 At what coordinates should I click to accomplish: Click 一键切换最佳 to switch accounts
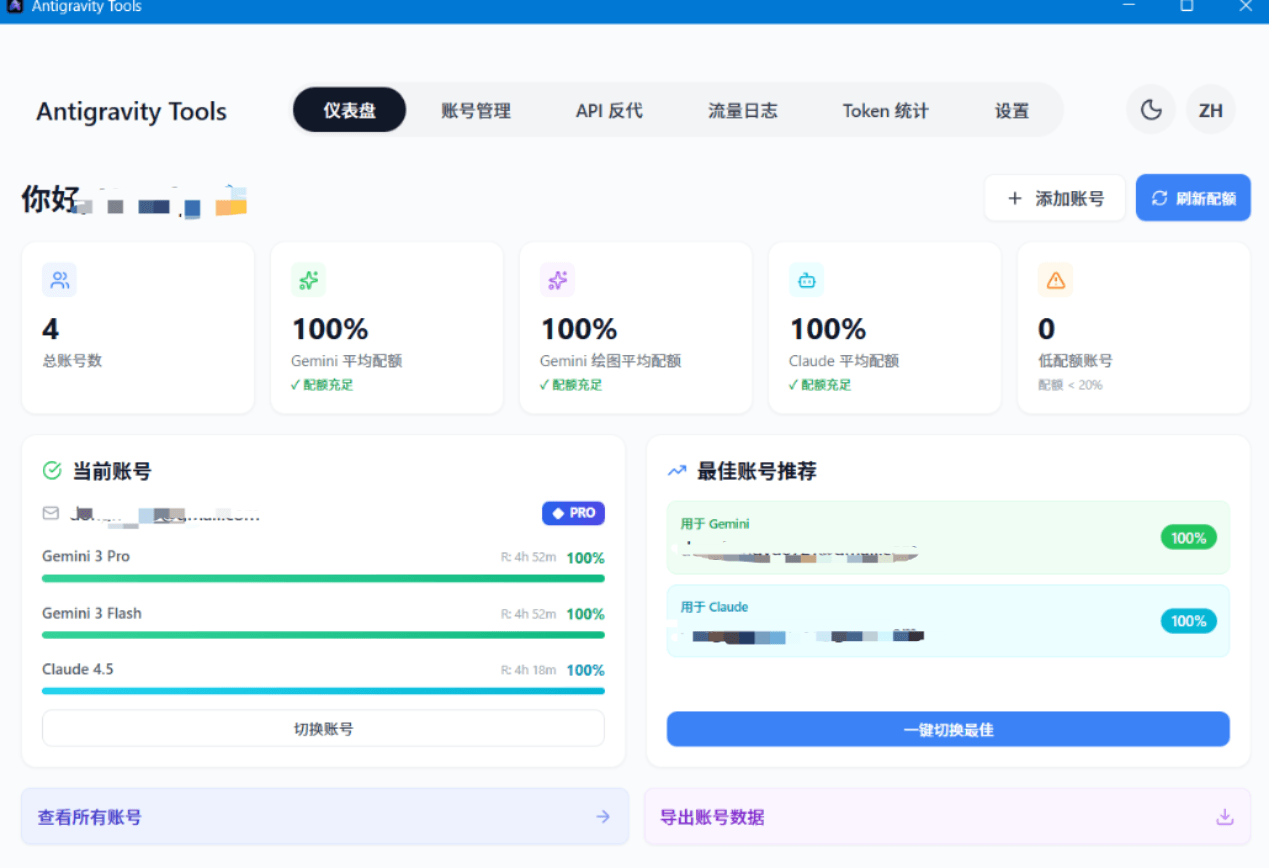click(947, 729)
